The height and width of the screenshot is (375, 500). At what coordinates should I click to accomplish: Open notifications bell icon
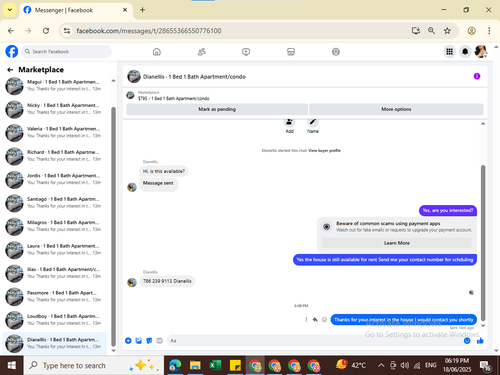point(465,52)
